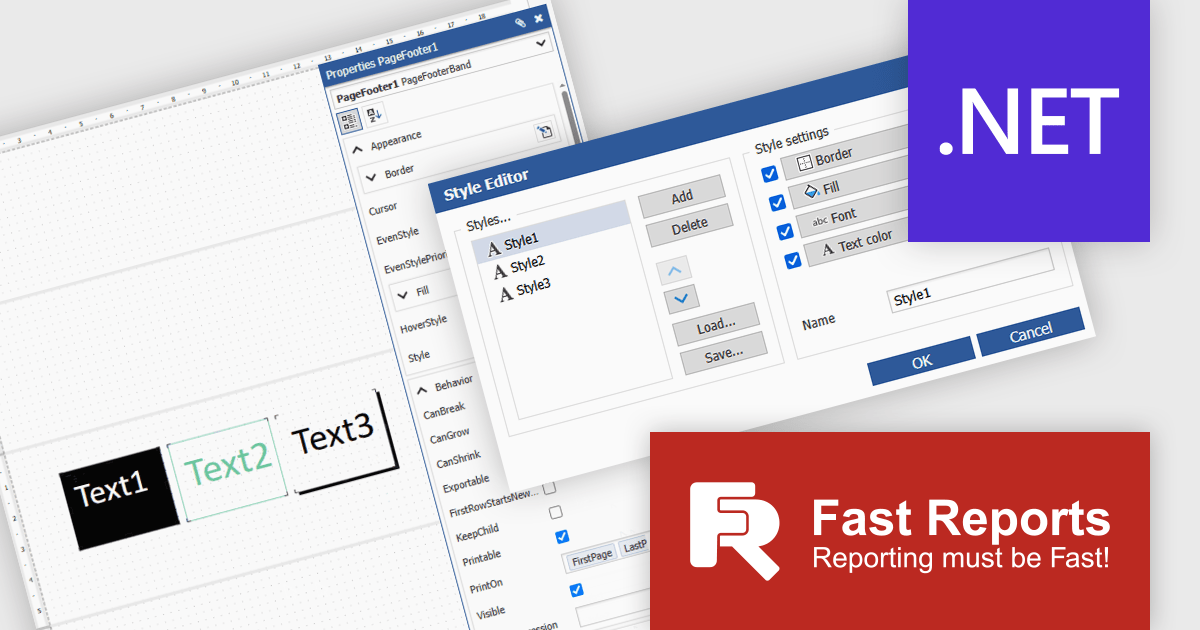Toggle the Fill checkbox in Style settings

click(x=777, y=203)
